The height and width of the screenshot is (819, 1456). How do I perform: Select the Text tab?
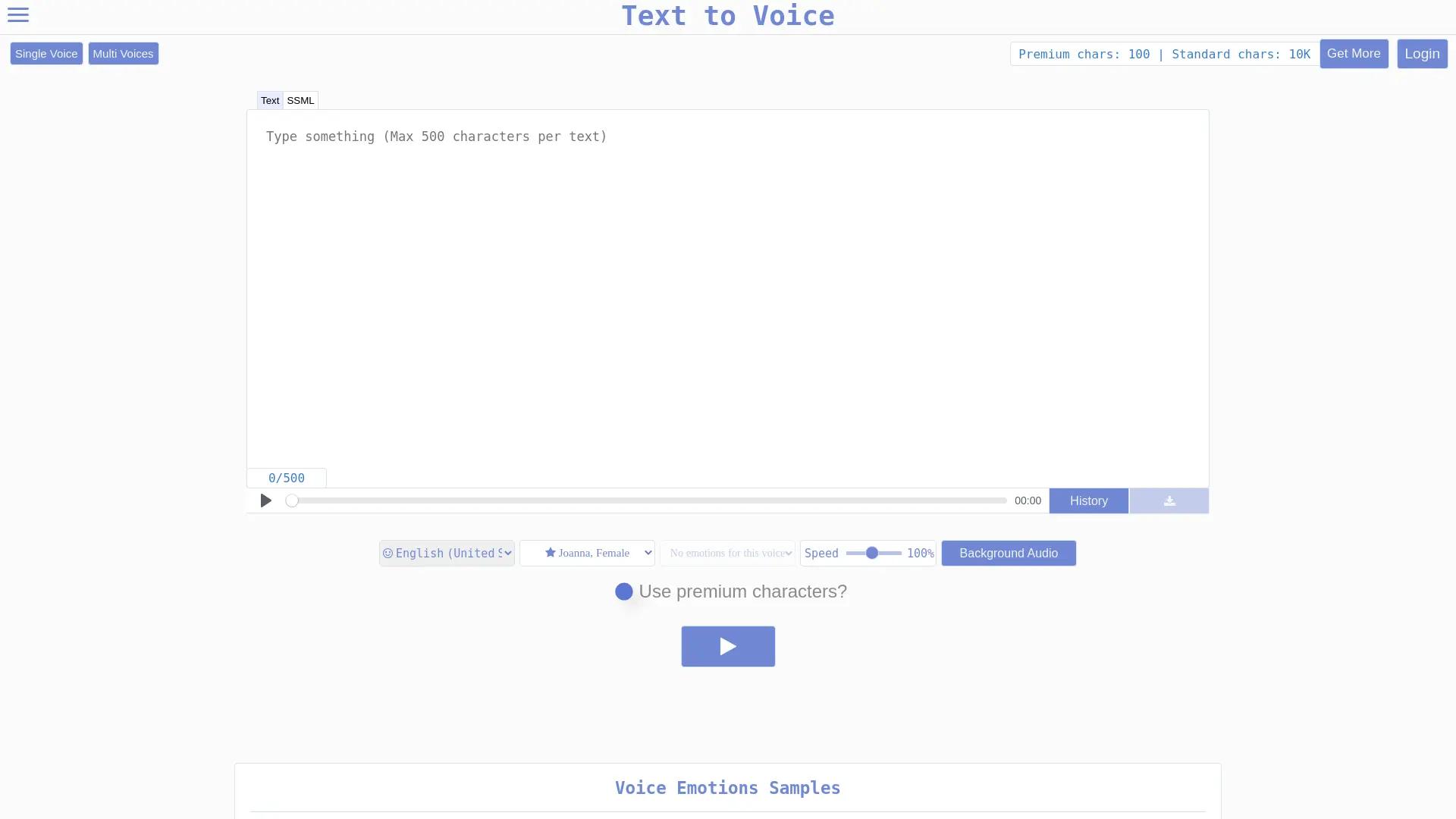tap(270, 100)
